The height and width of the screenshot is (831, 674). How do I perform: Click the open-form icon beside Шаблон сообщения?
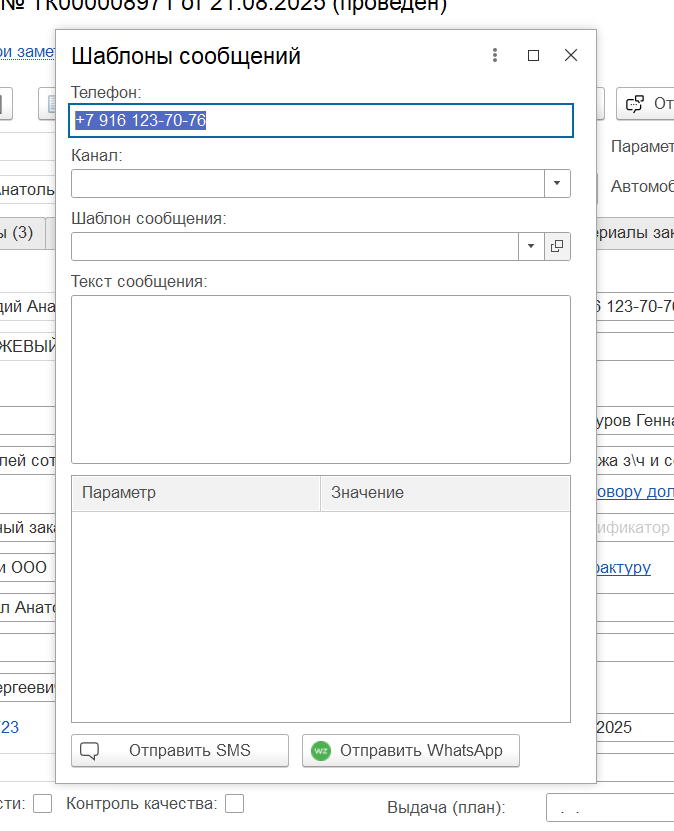click(x=557, y=246)
